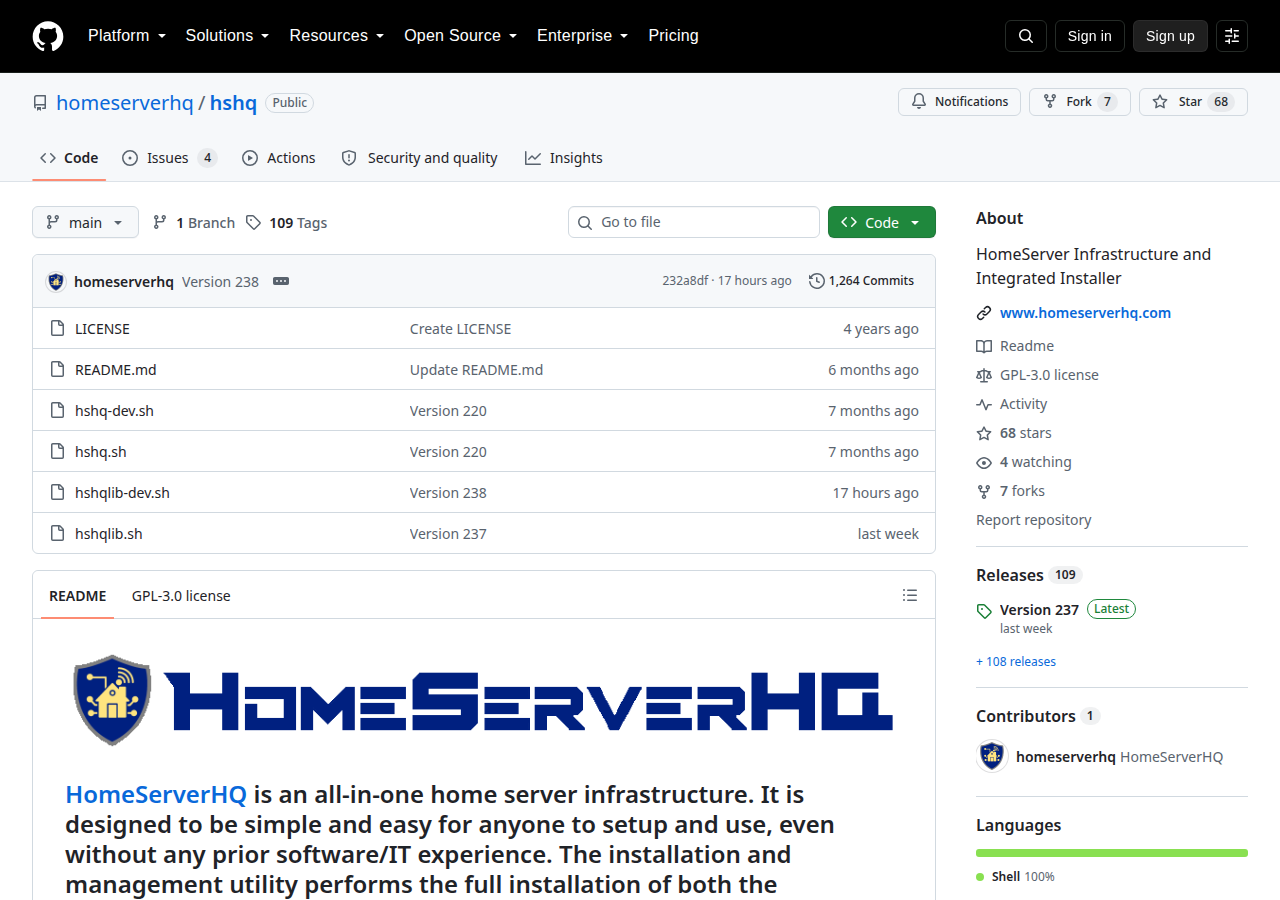This screenshot has height=900, width=1280.
Task: Expand the main branch selector
Action: click(x=85, y=222)
